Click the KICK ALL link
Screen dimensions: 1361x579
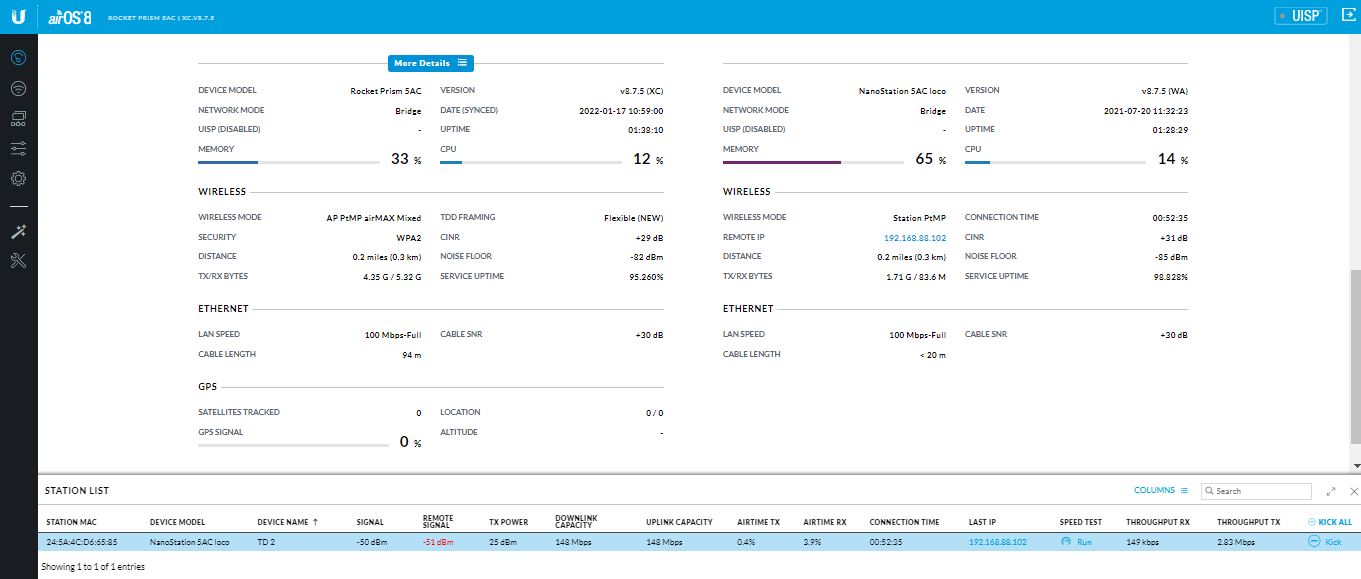pos(1329,522)
